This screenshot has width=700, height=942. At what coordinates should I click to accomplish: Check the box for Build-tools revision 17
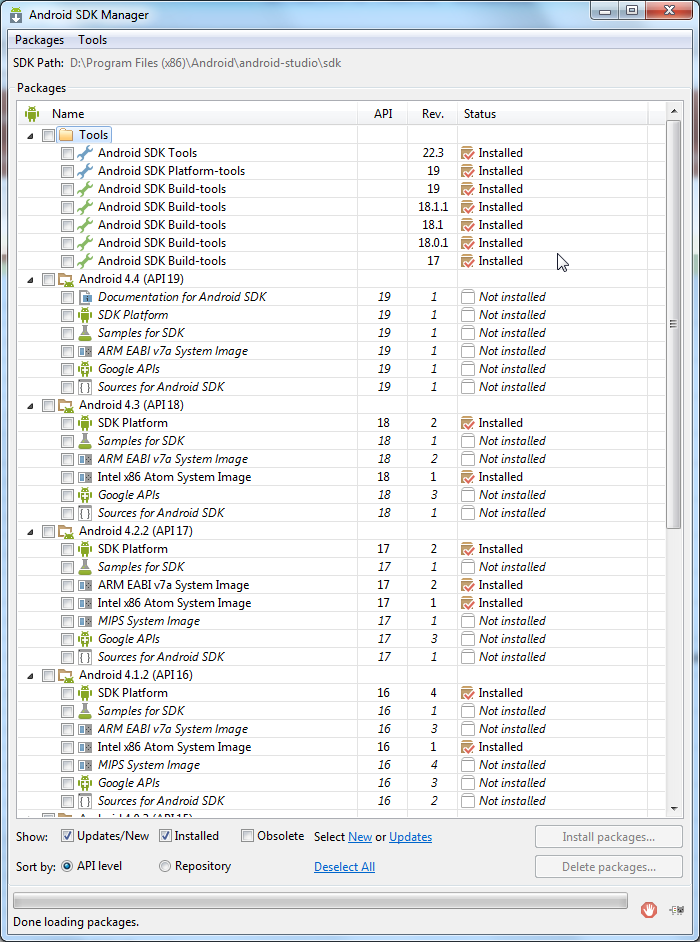[67, 261]
